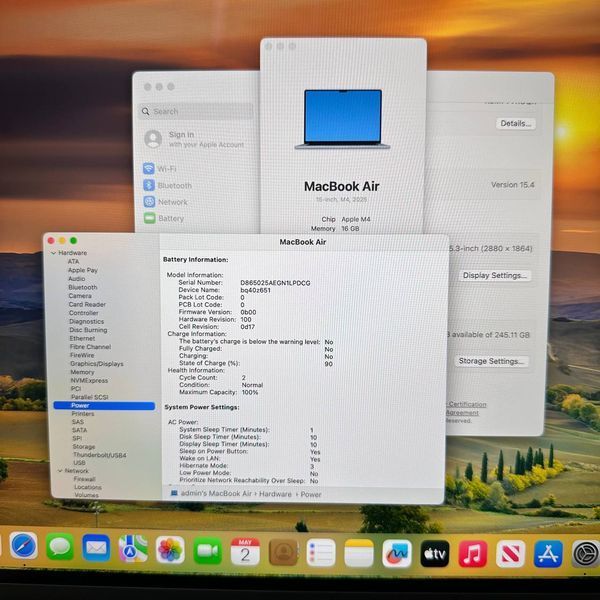
Task: Launch App Store from the Dock
Action: pos(548,554)
